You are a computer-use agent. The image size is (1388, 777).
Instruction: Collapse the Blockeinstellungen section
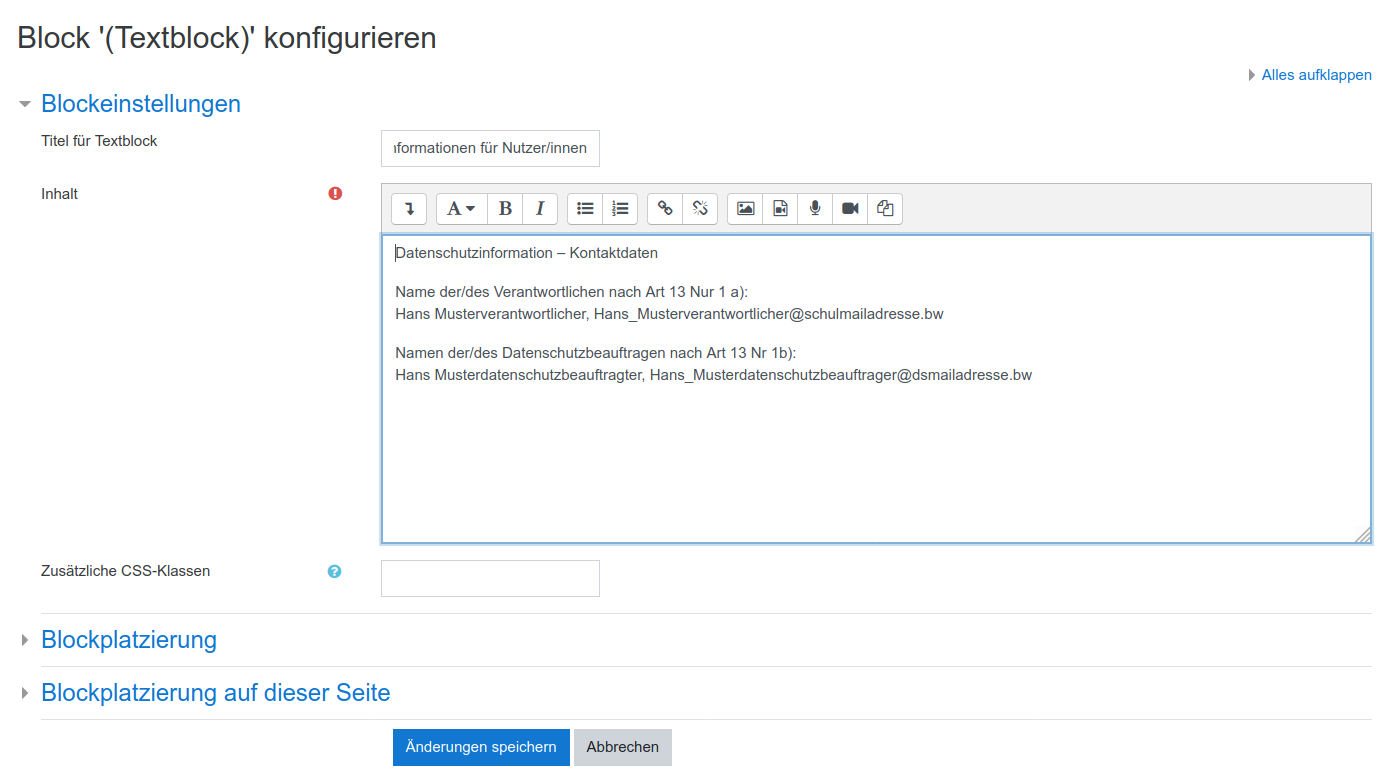click(x=140, y=104)
